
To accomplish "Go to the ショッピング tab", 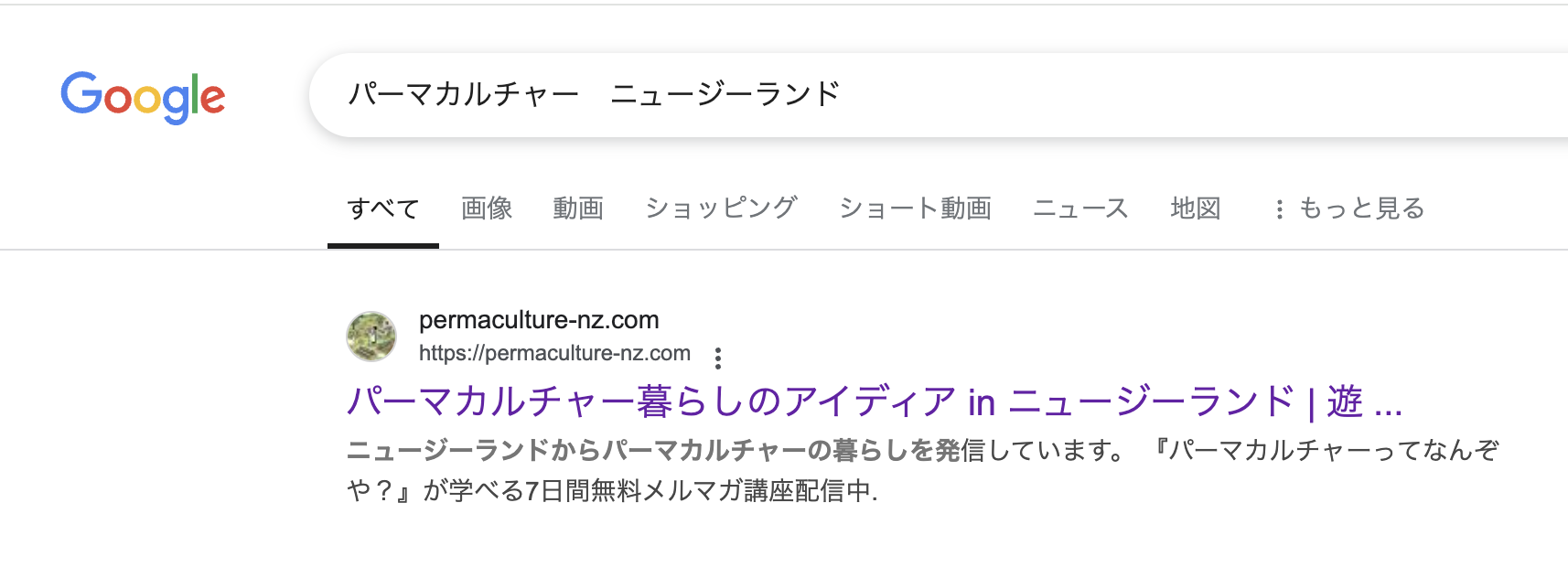I will coord(721,209).
